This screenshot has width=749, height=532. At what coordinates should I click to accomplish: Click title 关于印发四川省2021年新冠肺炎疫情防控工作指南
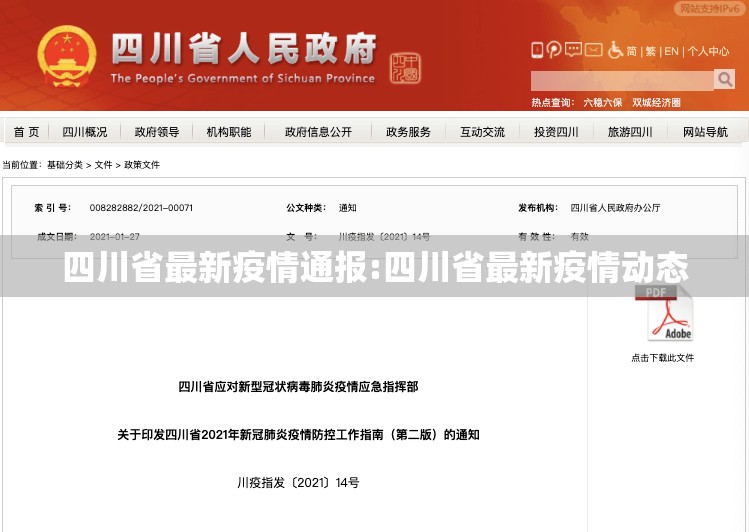[x=250, y=435]
